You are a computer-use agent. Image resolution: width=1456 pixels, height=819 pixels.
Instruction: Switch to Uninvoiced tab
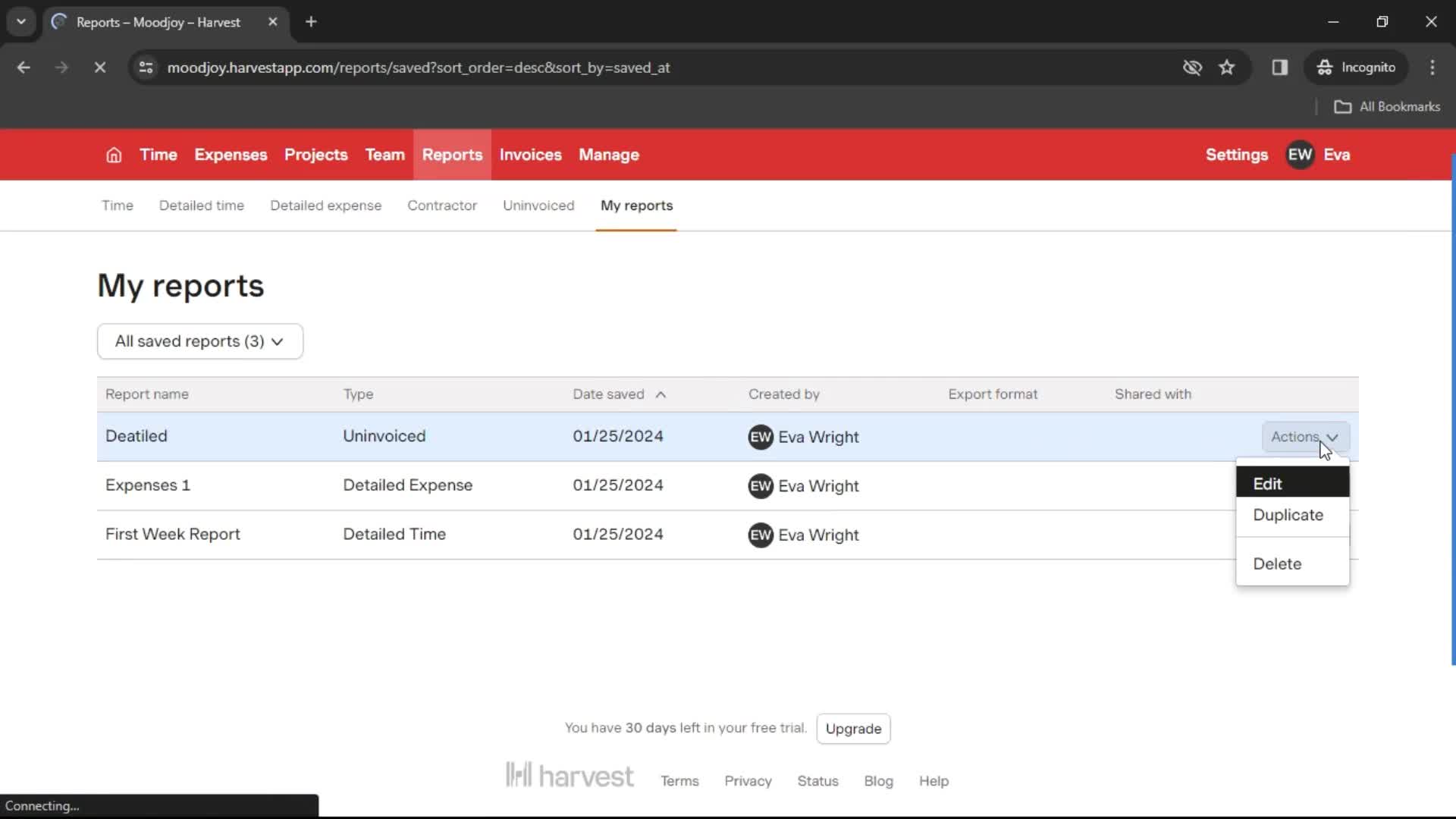tap(538, 206)
